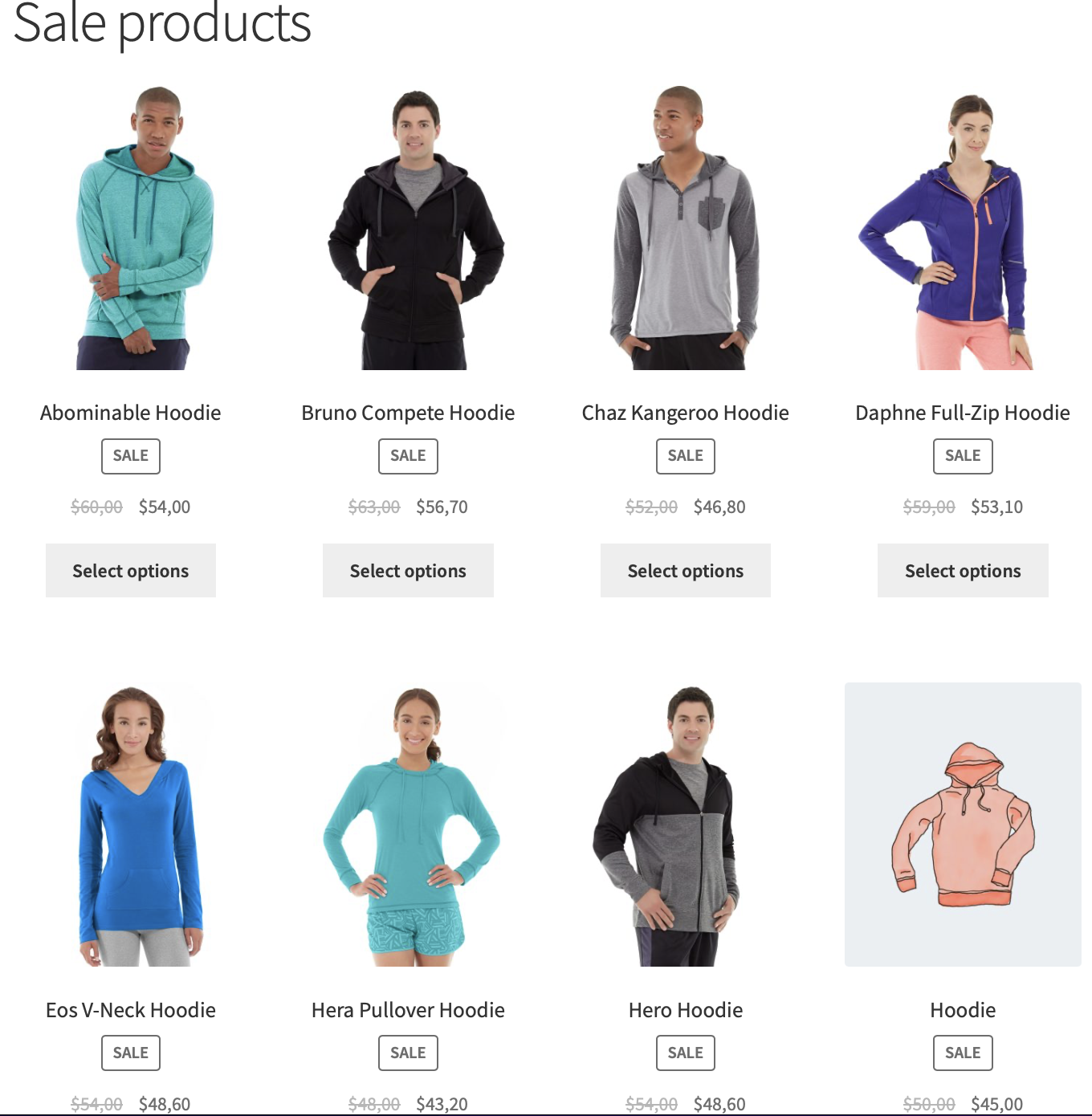
Task: Click the Bruno Compete Hoodie title link
Action: coord(408,413)
